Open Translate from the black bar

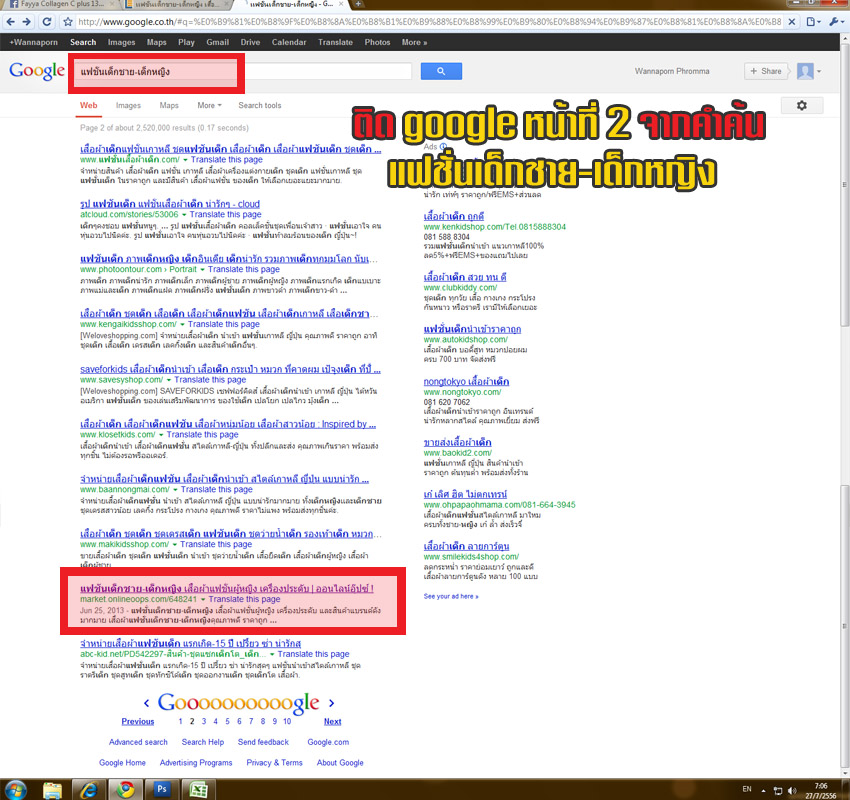(x=335, y=42)
